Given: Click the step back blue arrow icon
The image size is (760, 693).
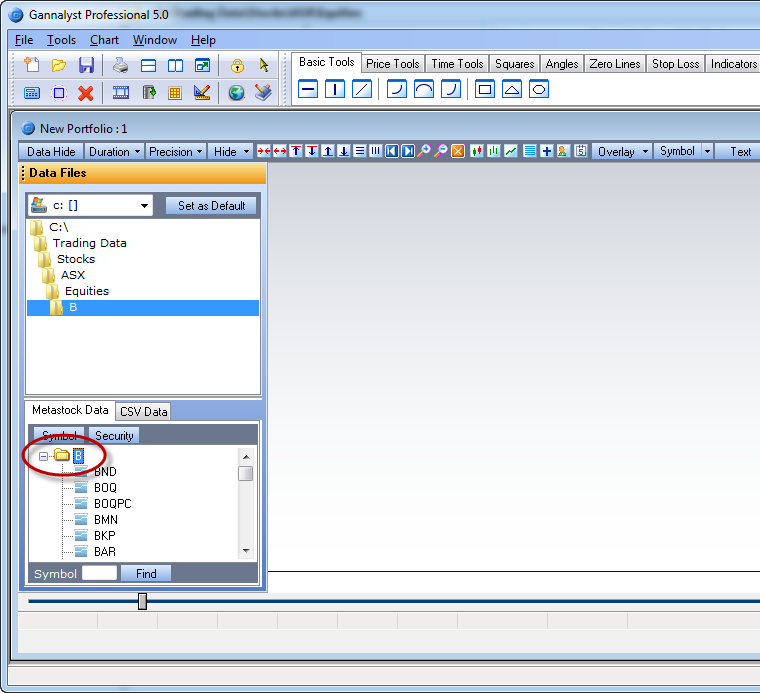Looking at the screenshot, I should click(x=392, y=151).
